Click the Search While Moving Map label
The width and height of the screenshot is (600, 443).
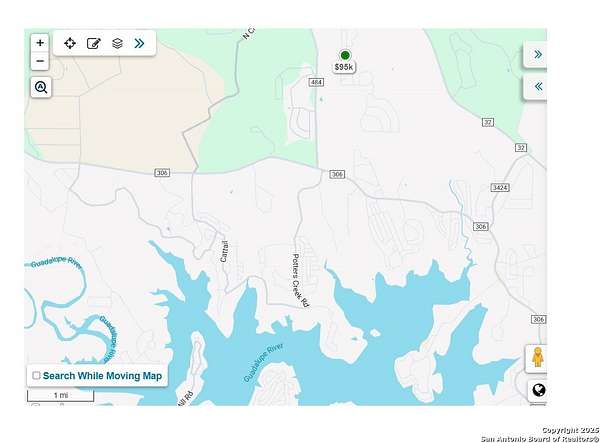102,376
